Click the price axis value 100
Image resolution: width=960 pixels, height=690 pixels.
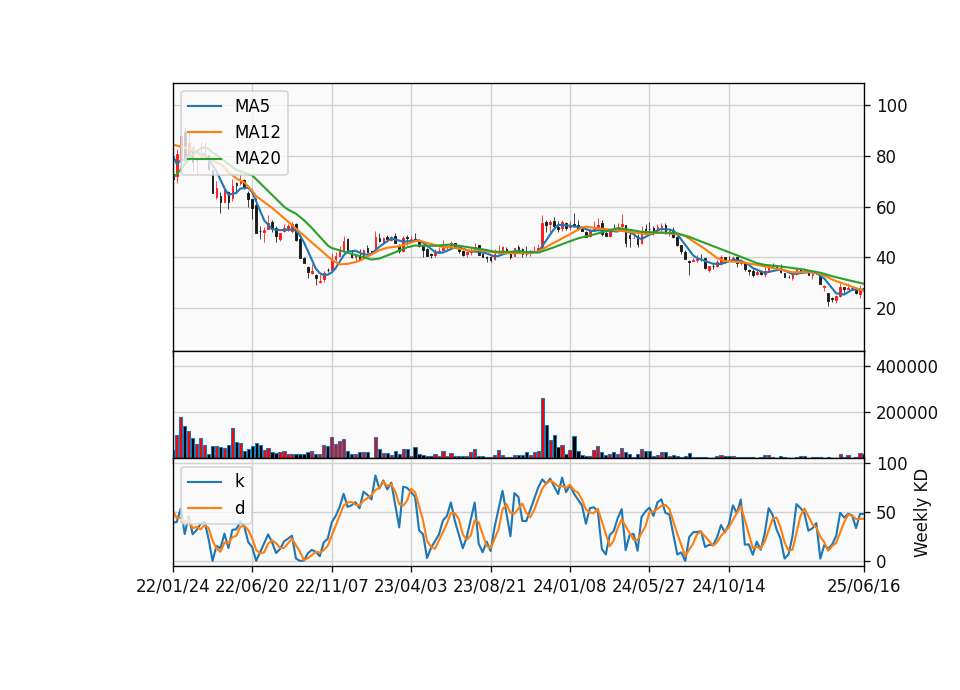892,106
